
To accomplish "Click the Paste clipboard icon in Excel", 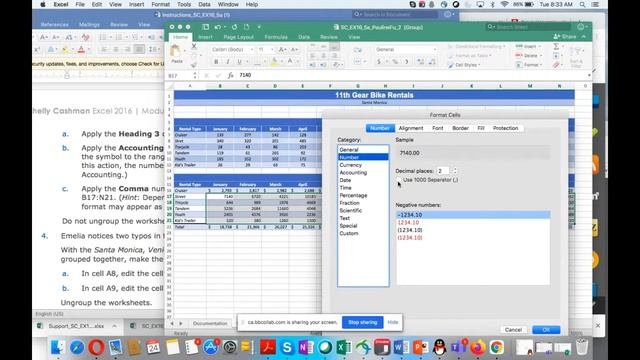I will point(176,52).
